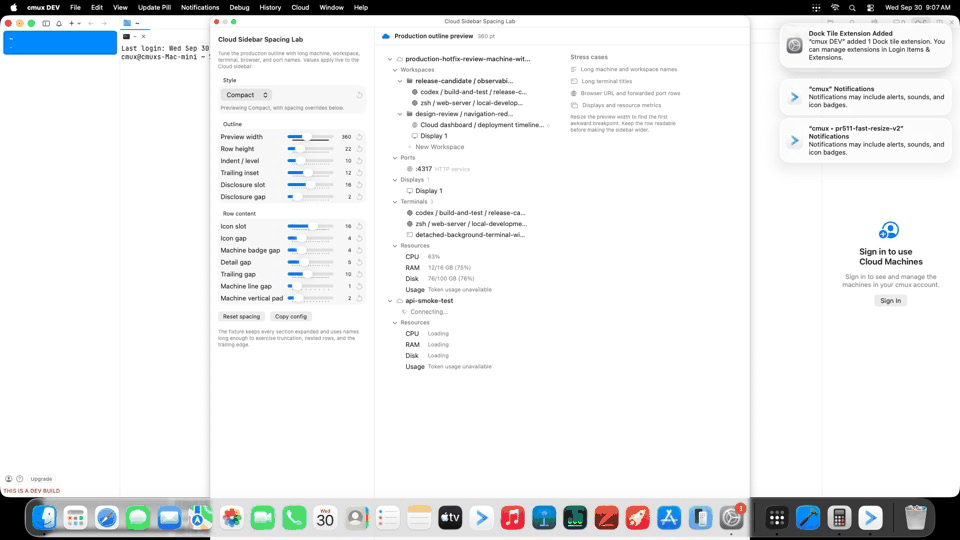
Task: Open Music from the Dock
Action: tap(512, 518)
